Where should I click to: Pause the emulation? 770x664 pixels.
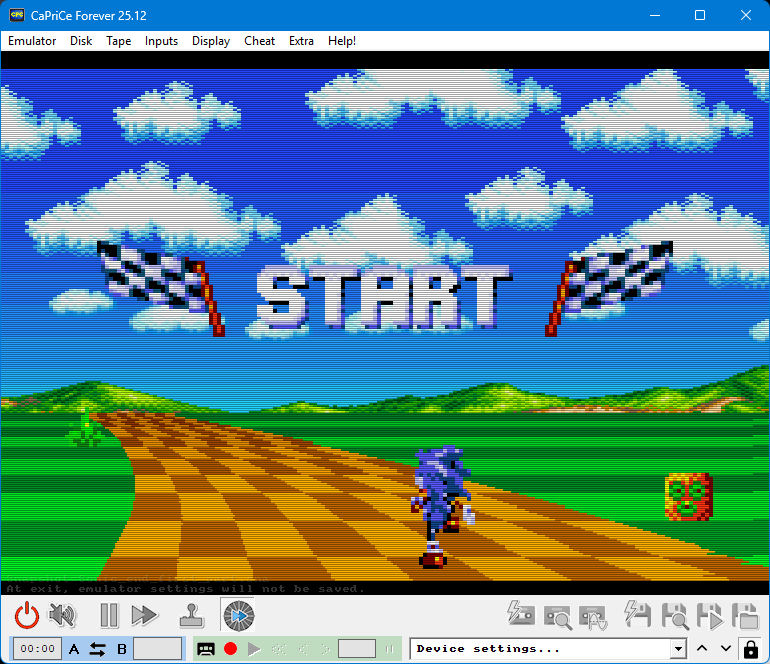[109, 615]
